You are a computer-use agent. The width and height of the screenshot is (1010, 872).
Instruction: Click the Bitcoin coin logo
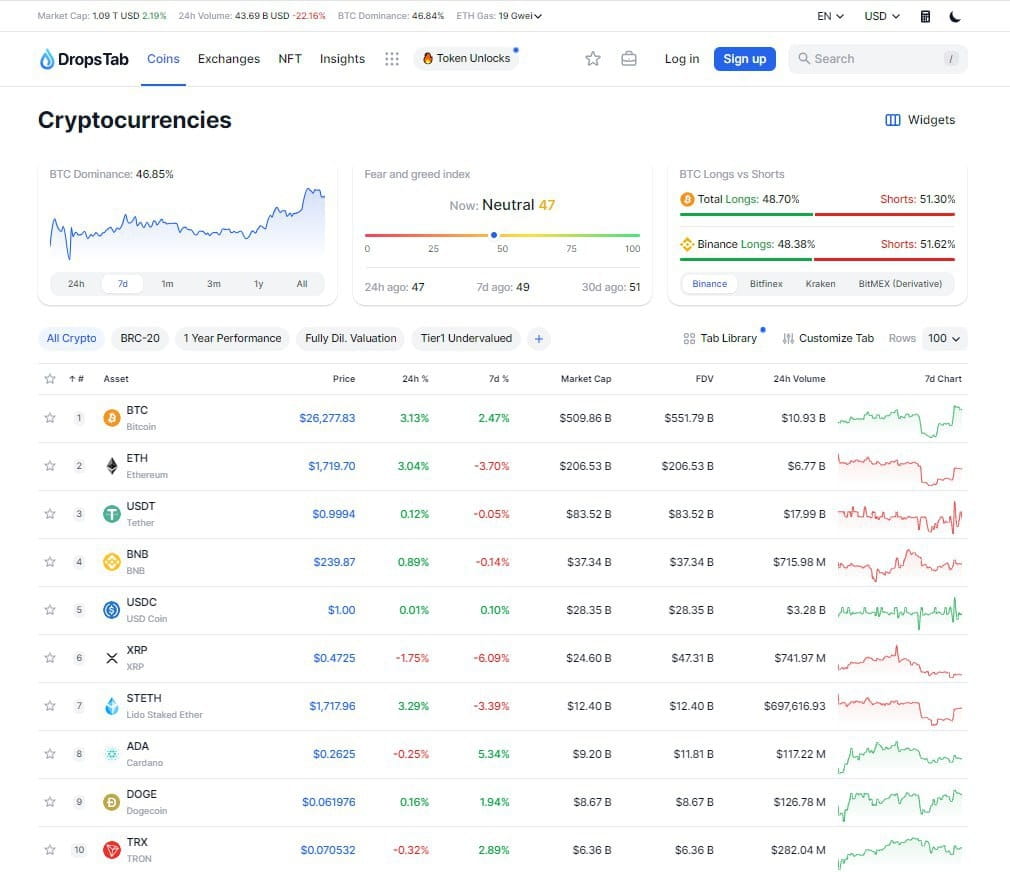tap(112, 418)
